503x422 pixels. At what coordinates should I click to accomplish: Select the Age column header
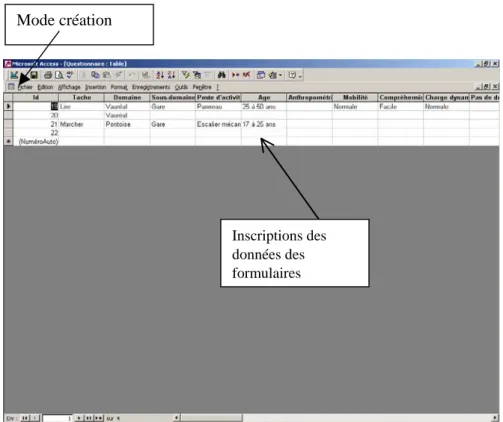pyautogui.click(x=264, y=97)
